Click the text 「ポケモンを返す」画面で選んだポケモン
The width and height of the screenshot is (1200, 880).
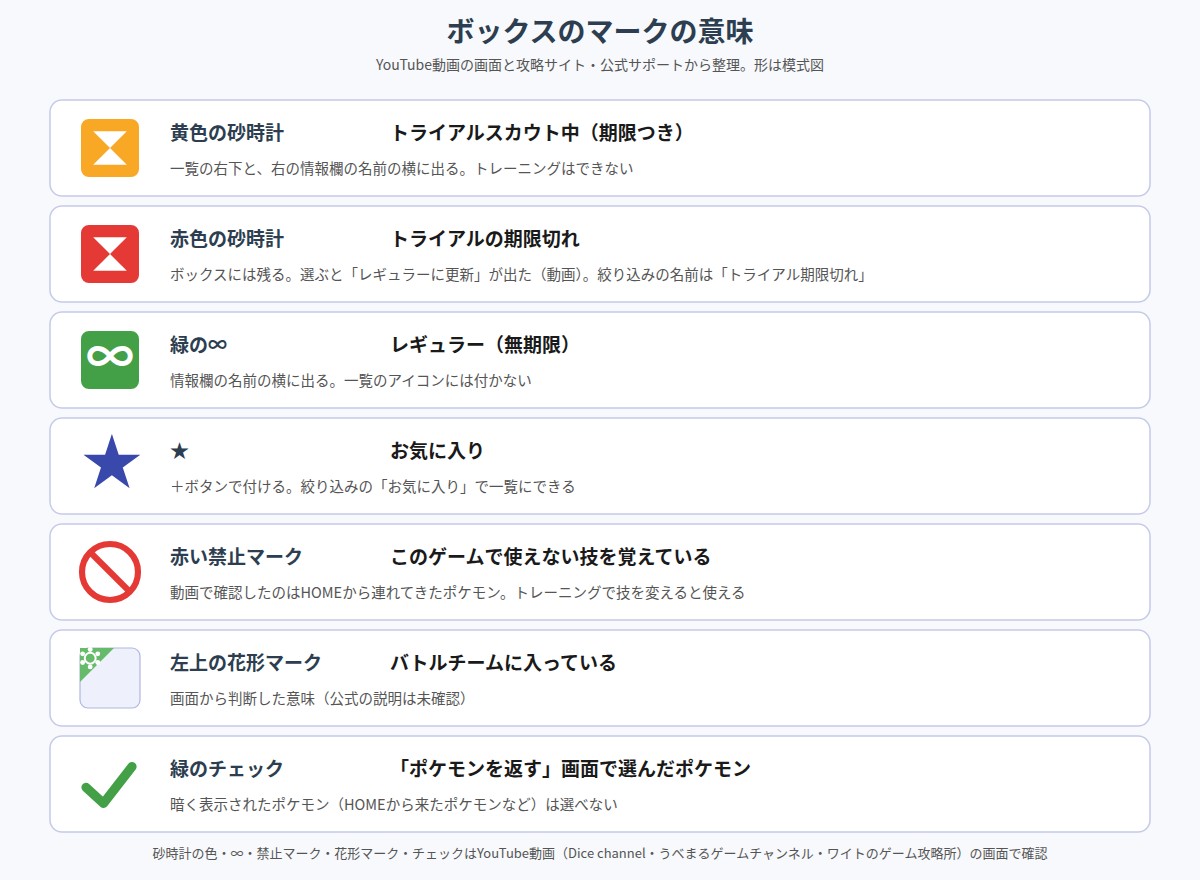point(570,769)
